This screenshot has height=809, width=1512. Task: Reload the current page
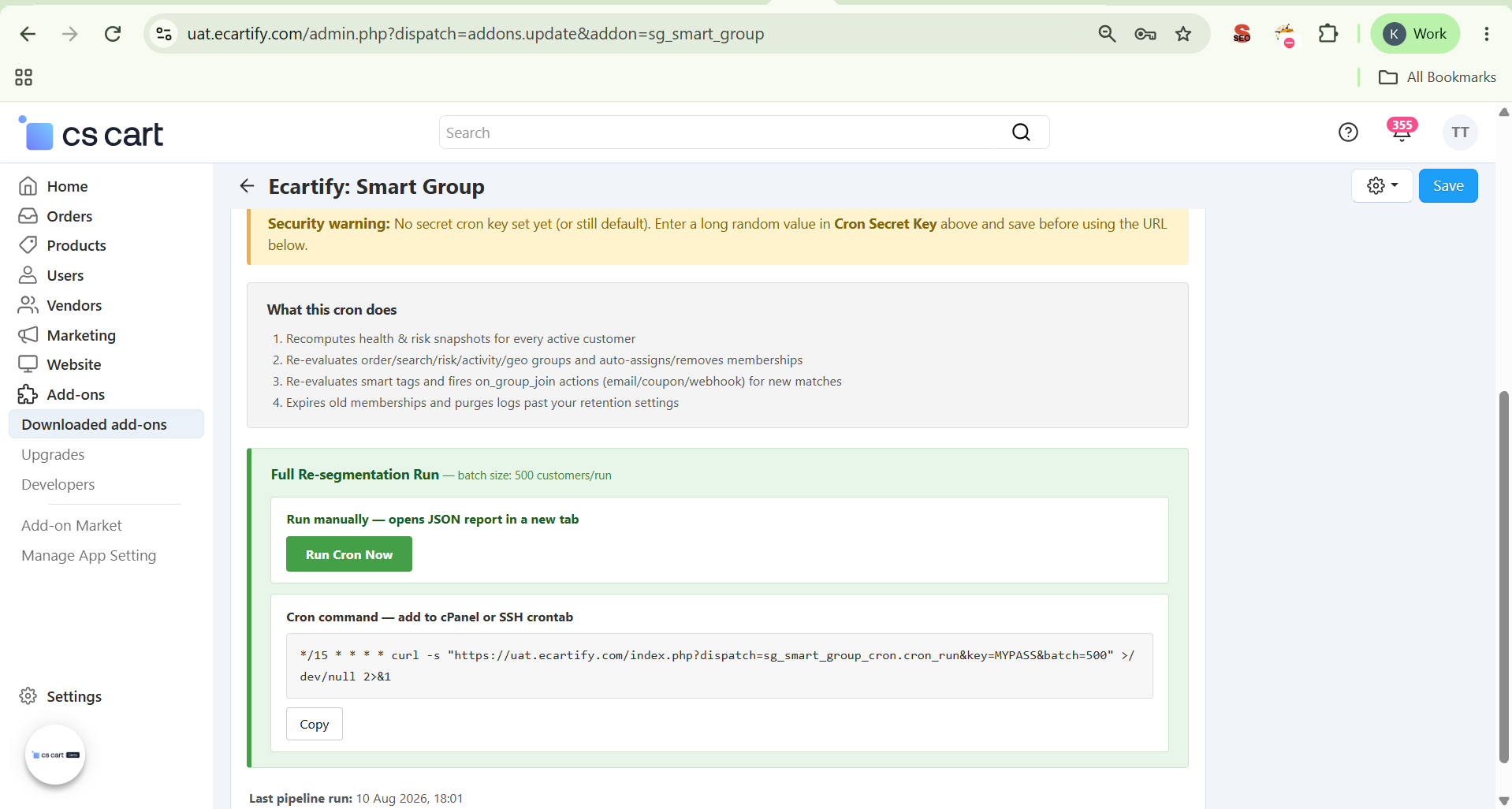(x=113, y=34)
